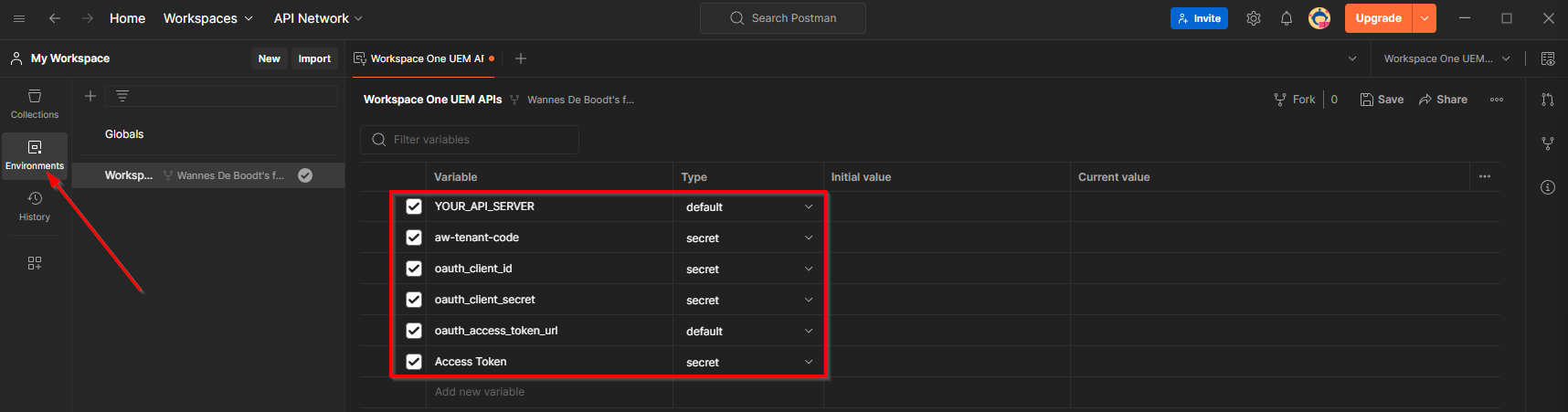Click the oauth_access_token_url variable name
The image size is (1568, 412).
[x=496, y=331]
